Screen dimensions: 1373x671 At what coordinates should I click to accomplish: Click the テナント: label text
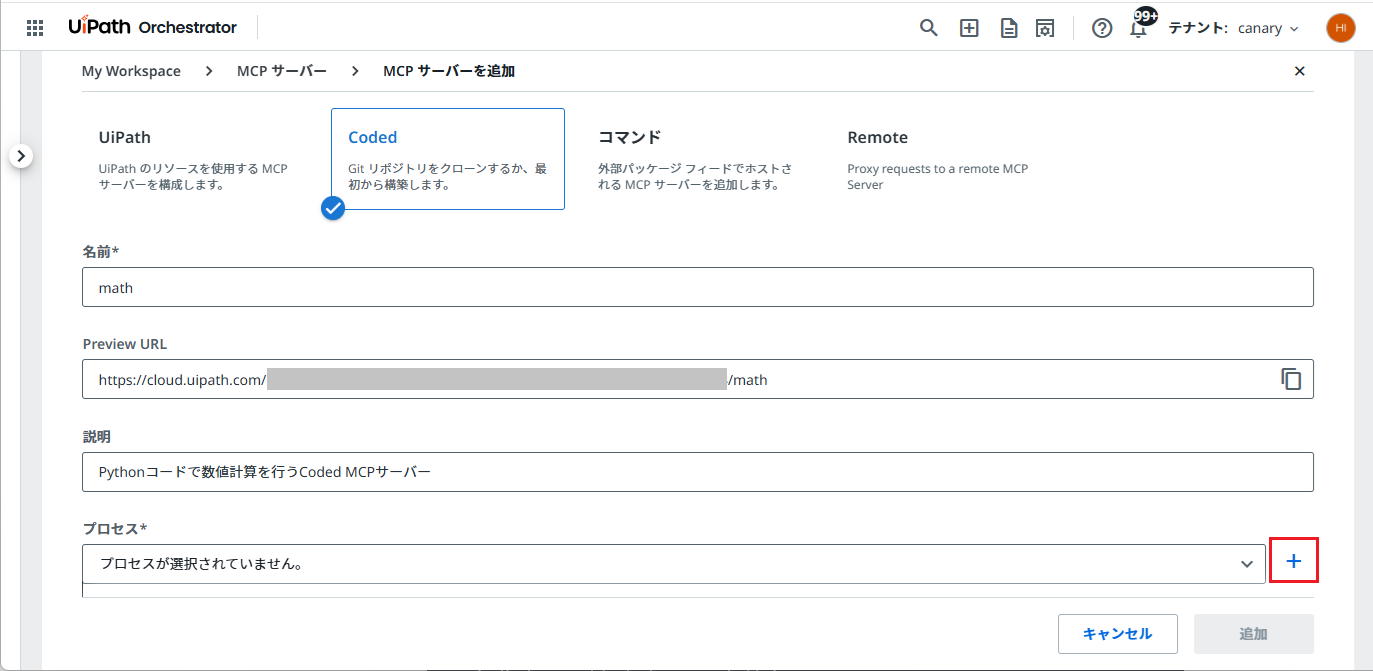pyautogui.click(x=1198, y=28)
